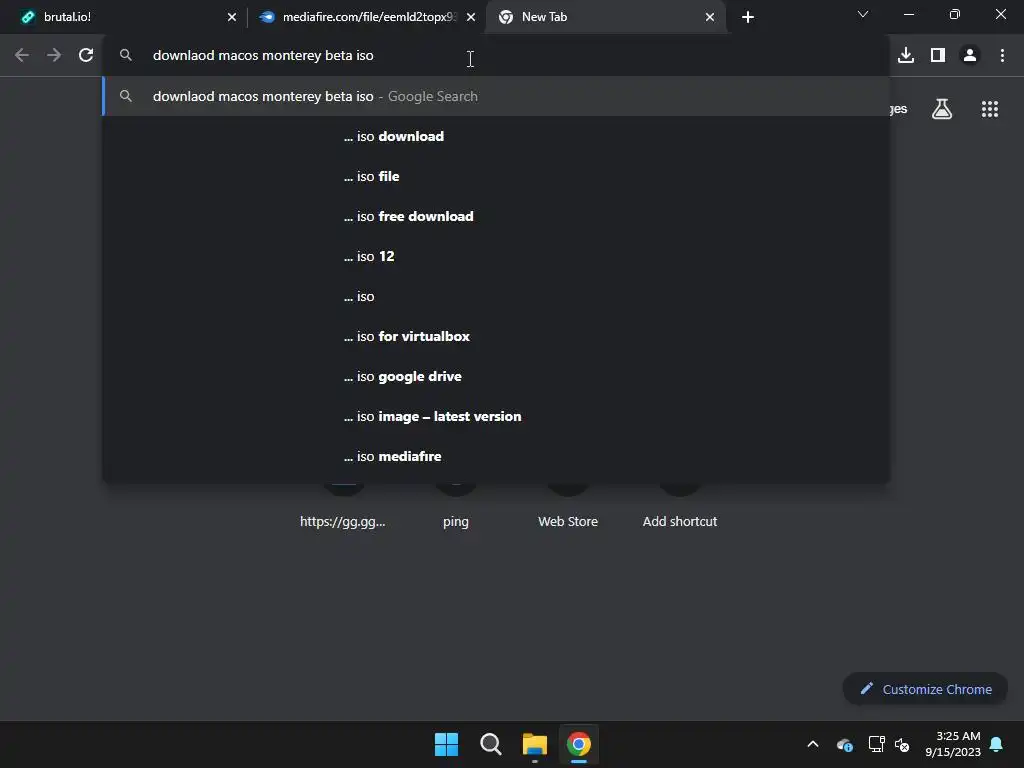Screen dimensions: 1024x768
Task: Select suggestion 'iso file'
Action: (496, 176)
